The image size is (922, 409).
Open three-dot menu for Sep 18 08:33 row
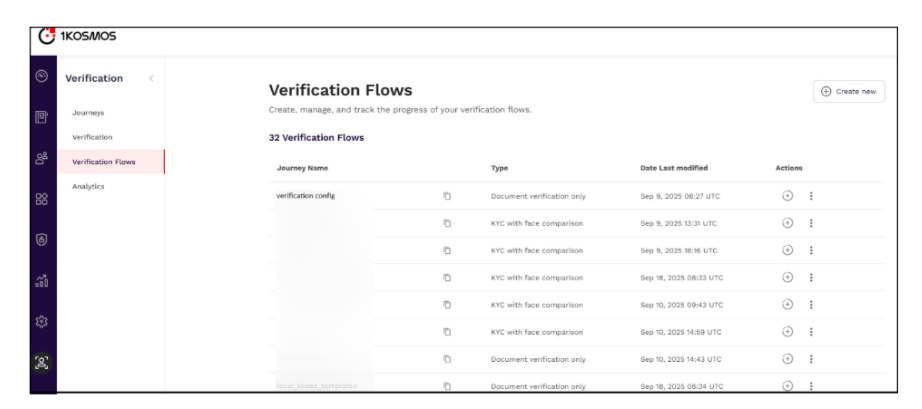pyautogui.click(x=811, y=277)
